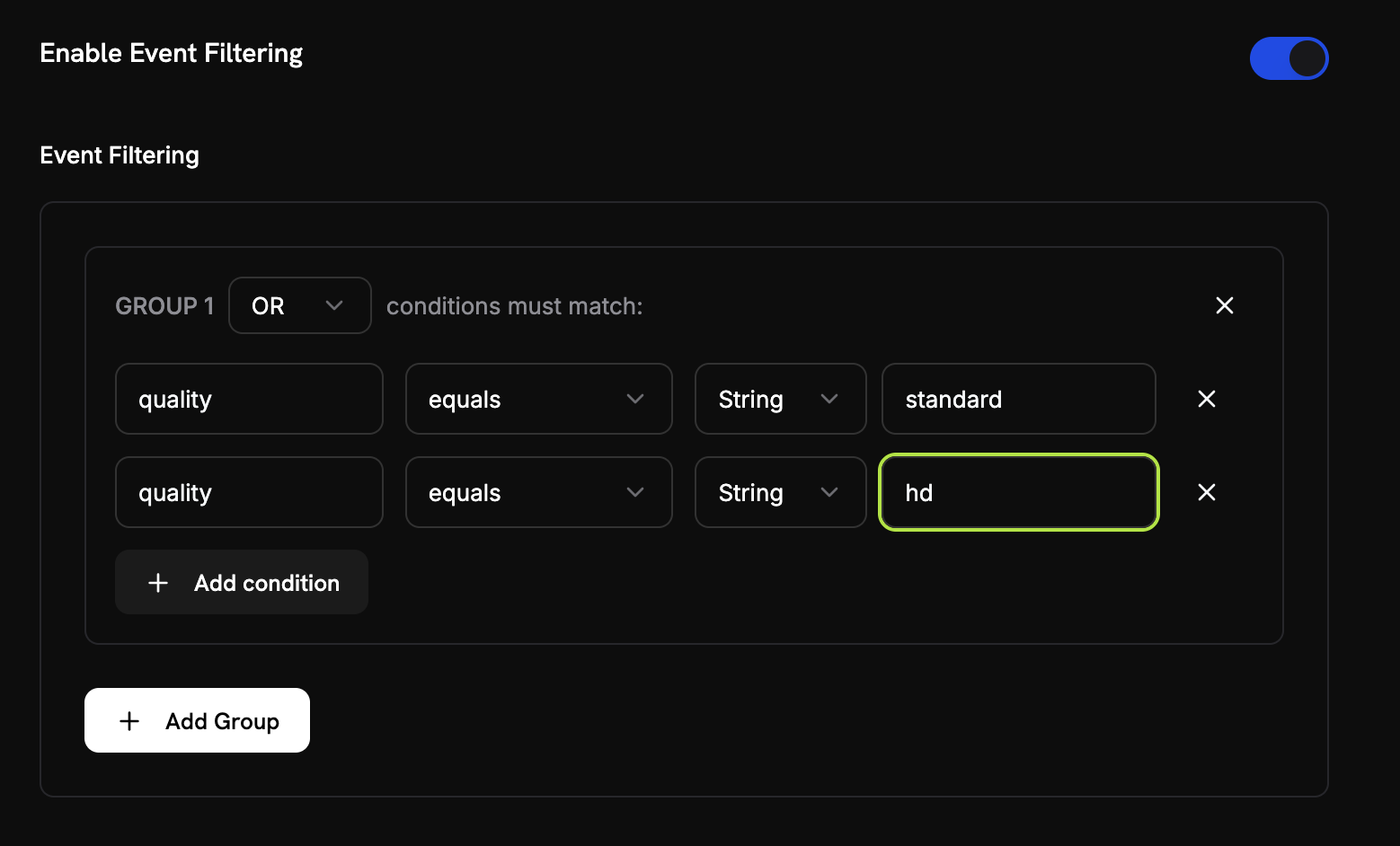Open the OR operator dropdown for Group 1

coord(299,305)
